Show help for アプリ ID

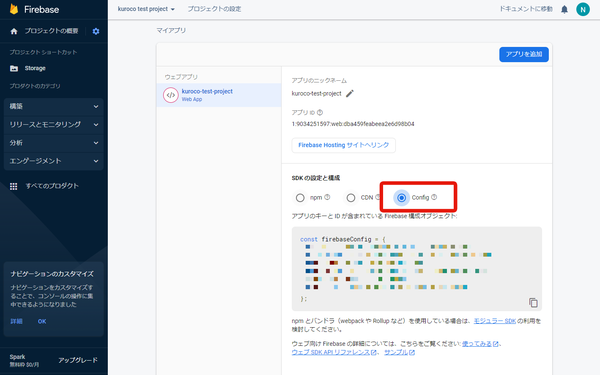pos(320,112)
